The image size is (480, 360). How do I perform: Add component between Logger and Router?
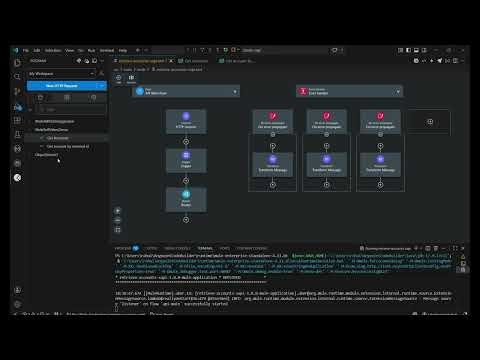pos(186,181)
